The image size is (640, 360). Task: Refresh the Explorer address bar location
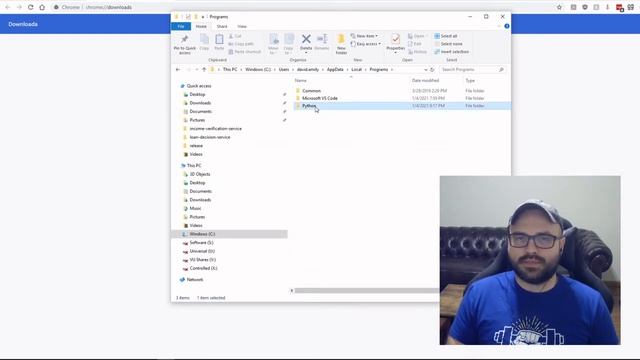432,70
